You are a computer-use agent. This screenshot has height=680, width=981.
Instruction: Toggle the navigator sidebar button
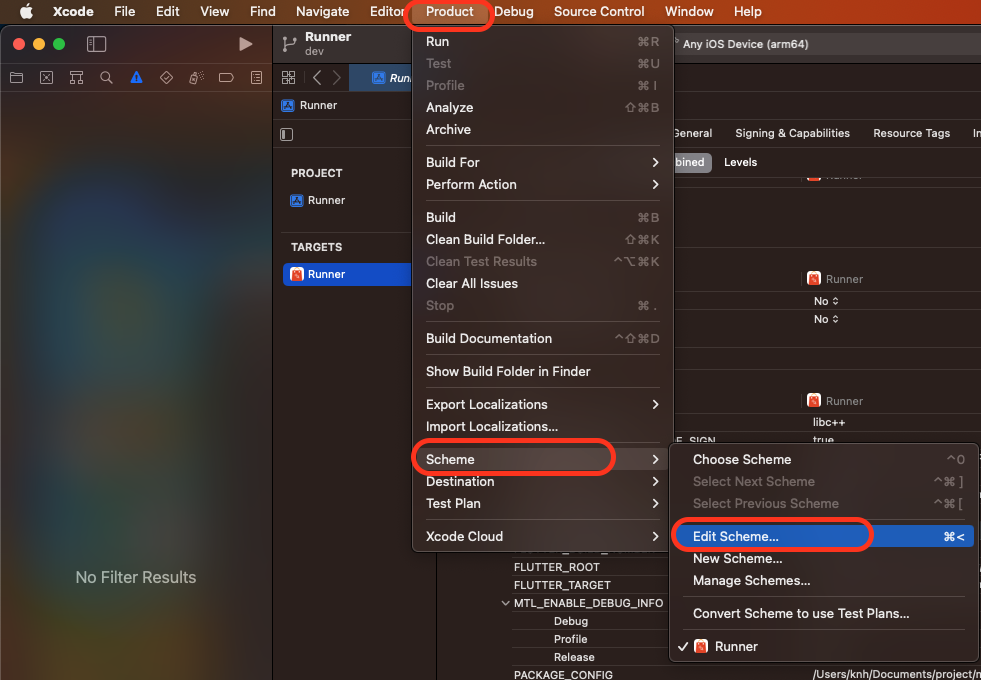pos(96,44)
